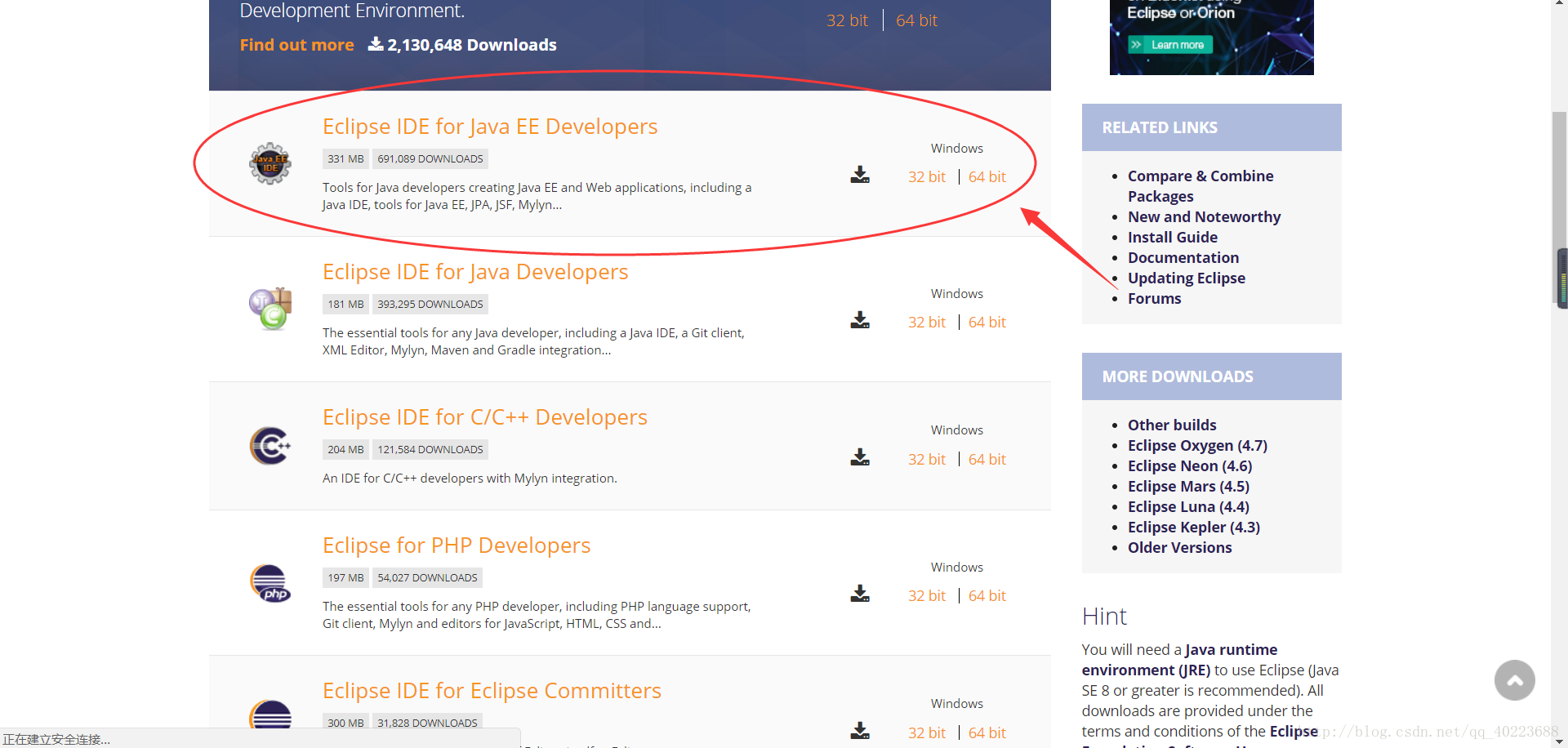This screenshot has width=1568, height=748.
Task: Download 32 bit Java EE Developers
Action: pyautogui.click(x=927, y=177)
